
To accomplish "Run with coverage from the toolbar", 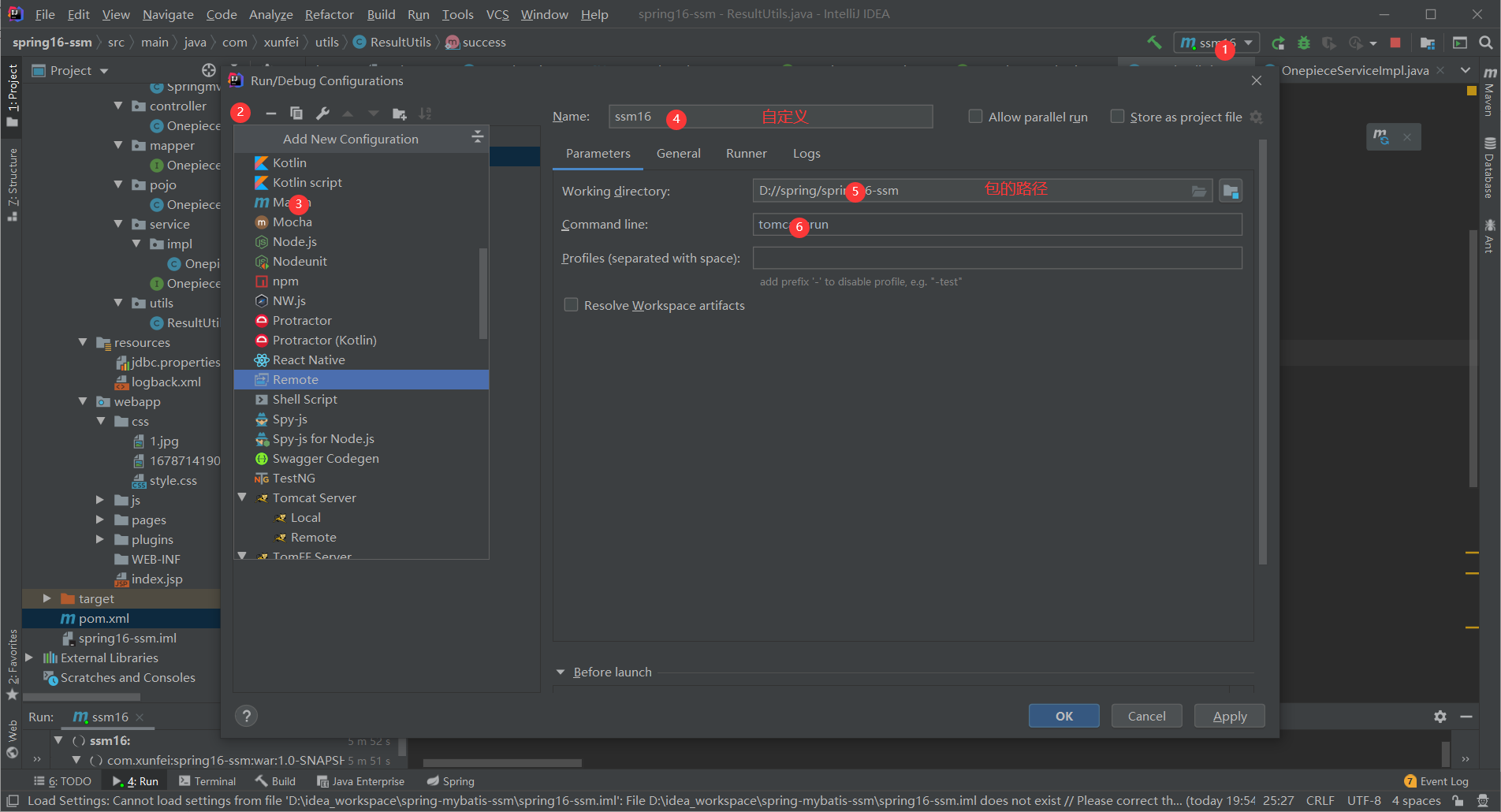I will [1330, 43].
